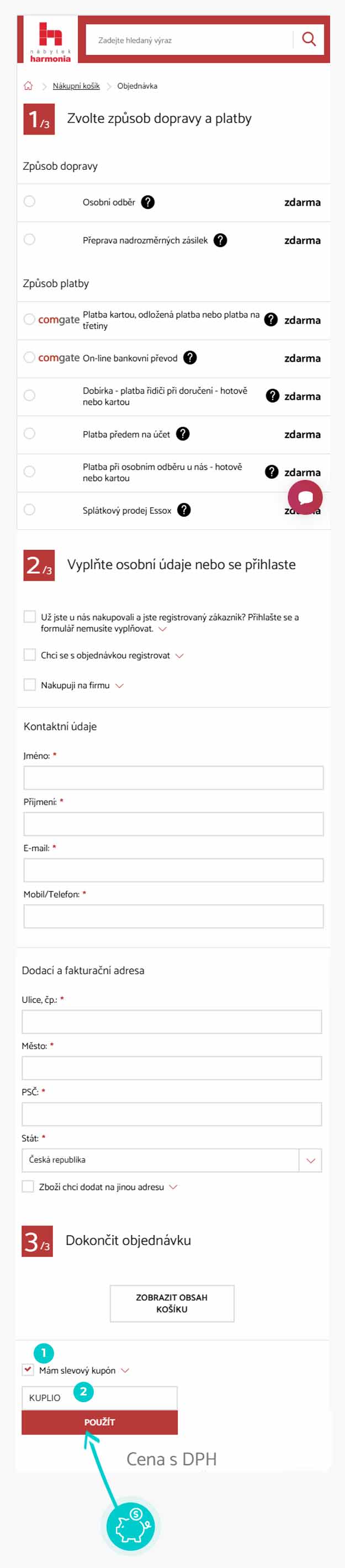The width and height of the screenshot is (345, 1568).
Task: Show help for Přeprava nadrozměrných zásilek
Action: point(220,240)
